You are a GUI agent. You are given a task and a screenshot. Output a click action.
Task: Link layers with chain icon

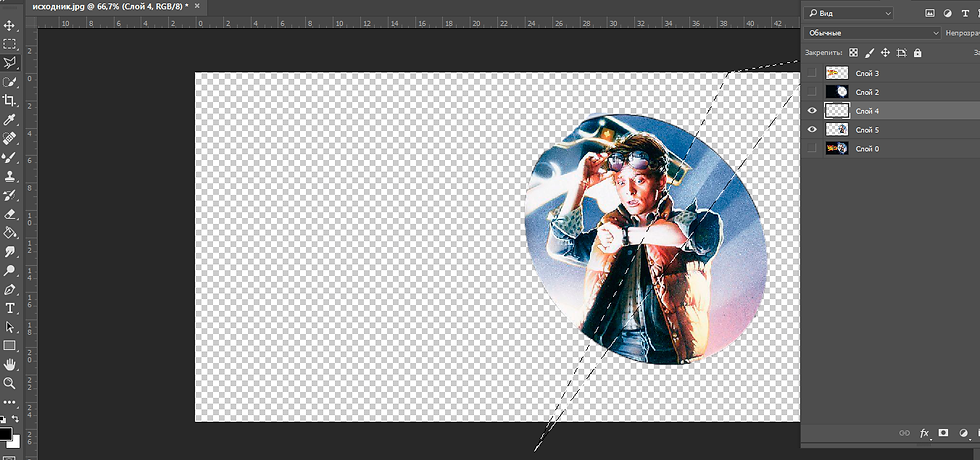904,432
